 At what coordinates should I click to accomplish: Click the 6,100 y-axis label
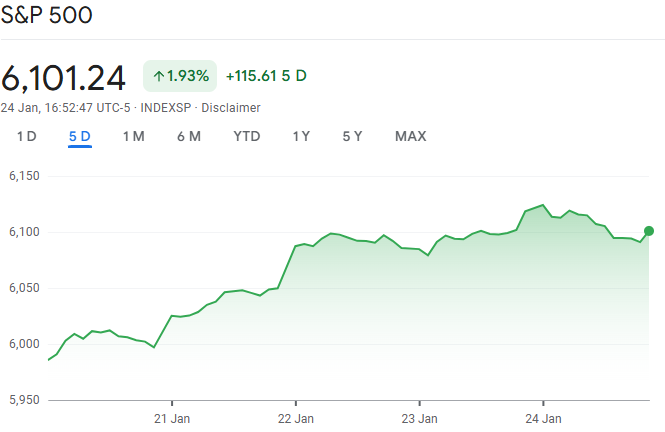pos(24,232)
